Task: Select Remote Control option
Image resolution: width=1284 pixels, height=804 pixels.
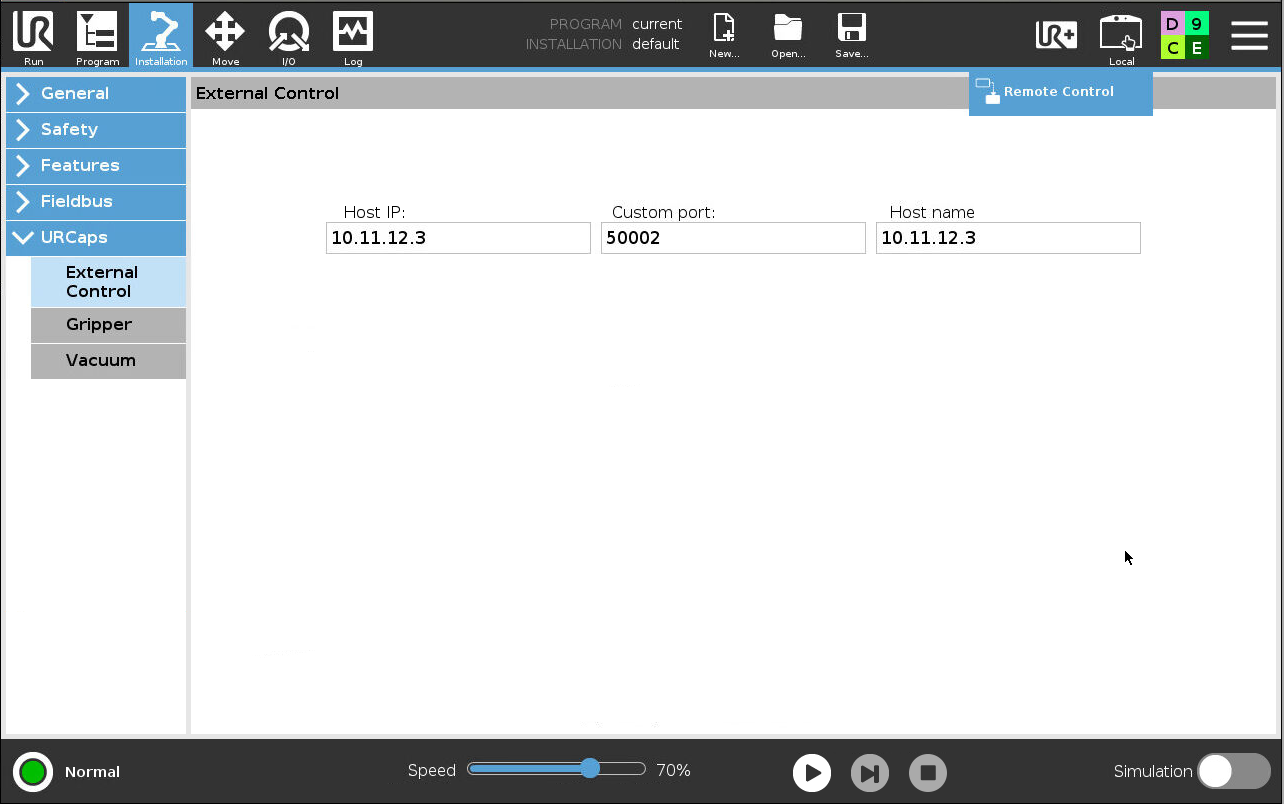Action: tap(1059, 92)
